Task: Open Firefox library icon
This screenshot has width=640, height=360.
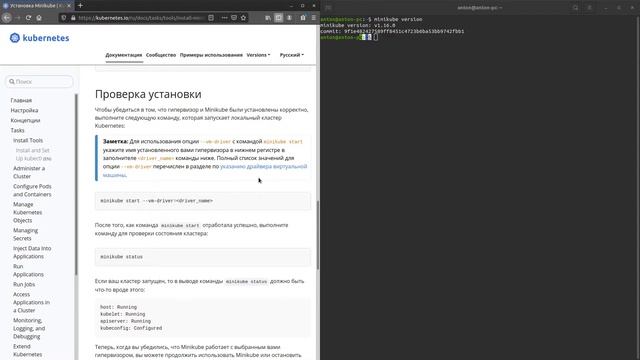Action: pyautogui.click(x=268, y=18)
